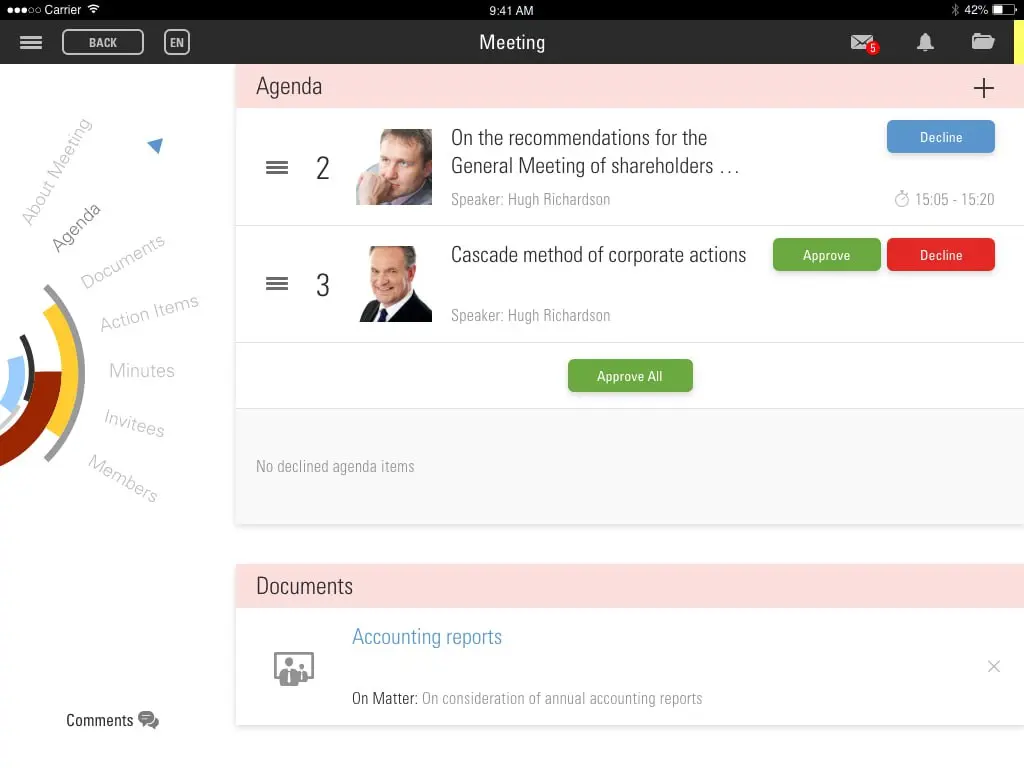Select Documents in the circular menu
The height and width of the screenshot is (768, 1024).
pyautogui.click(x=123, y=262)
